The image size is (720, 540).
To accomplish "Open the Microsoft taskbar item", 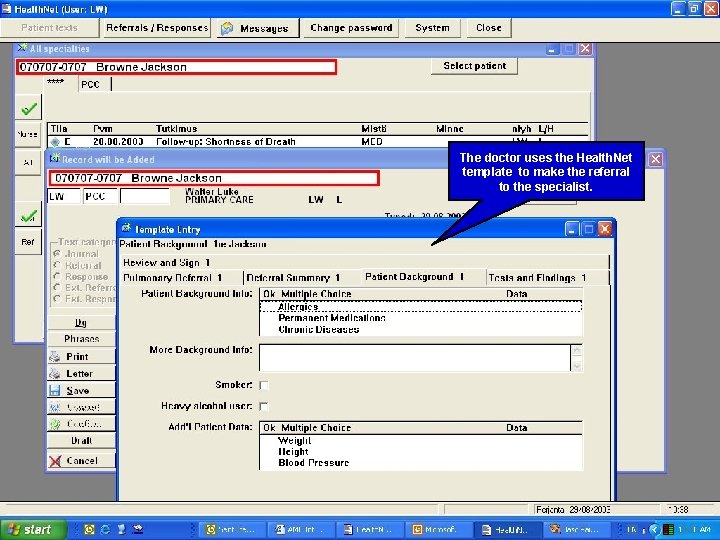I will (x=440, y=529).
